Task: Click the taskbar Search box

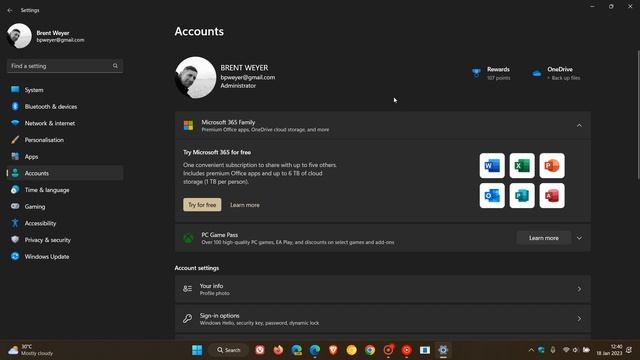Action: 228,350
